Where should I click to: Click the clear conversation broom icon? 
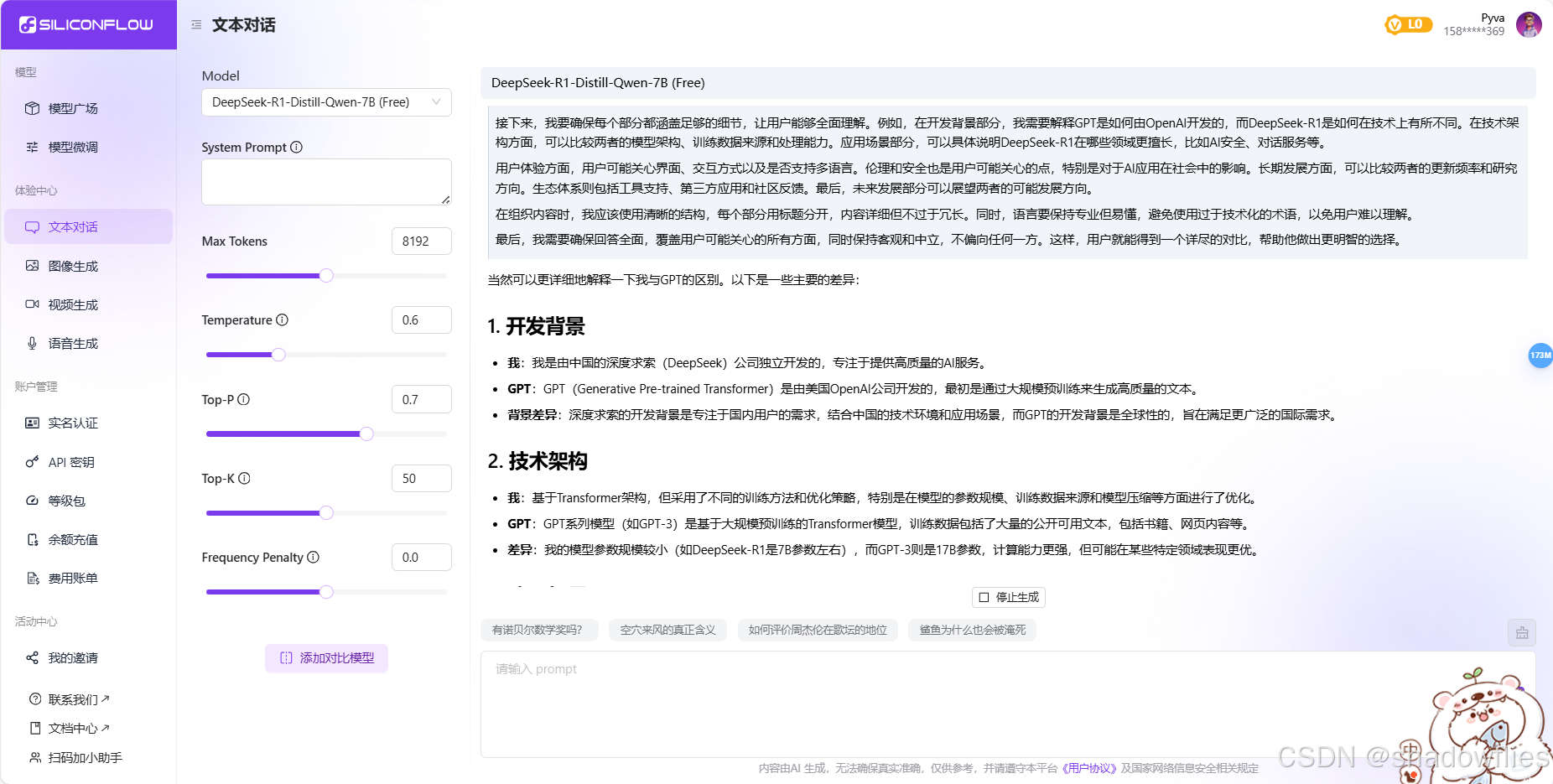pyautogui.click(x=1522, y=633)
